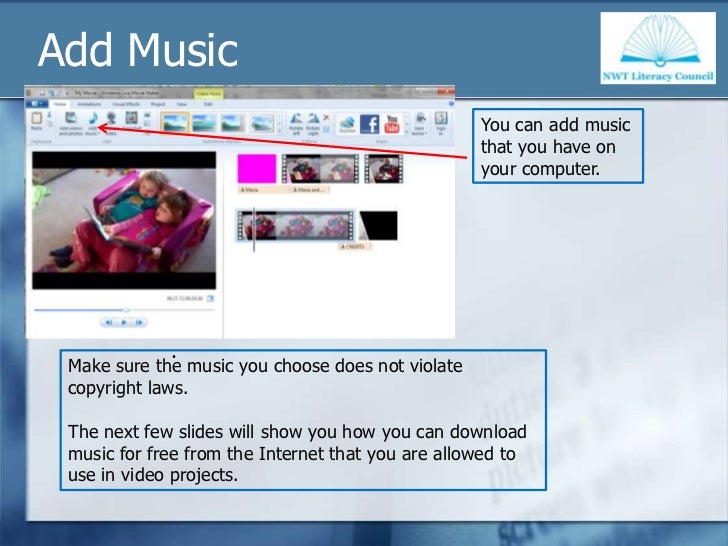728x546 pixels.
Task: Click Add videos and photos
Action: (71, 124)
